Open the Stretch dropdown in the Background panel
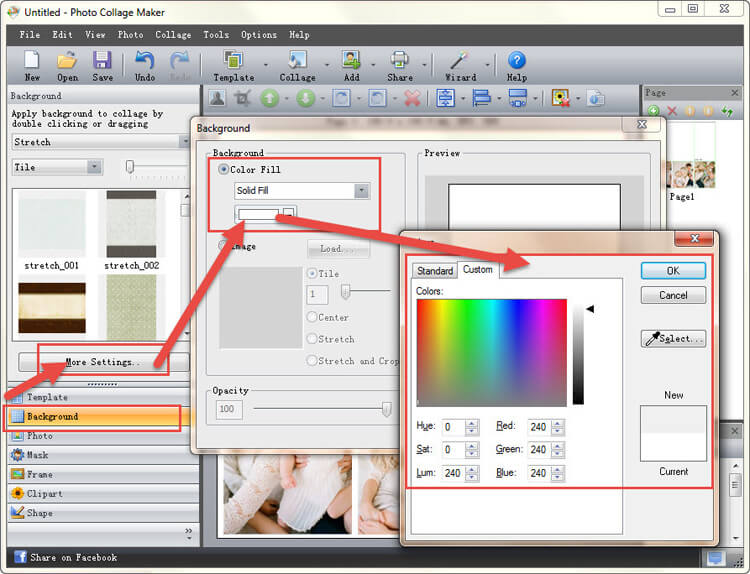This screenshot has width=750, height=574. tap(101, 142)
